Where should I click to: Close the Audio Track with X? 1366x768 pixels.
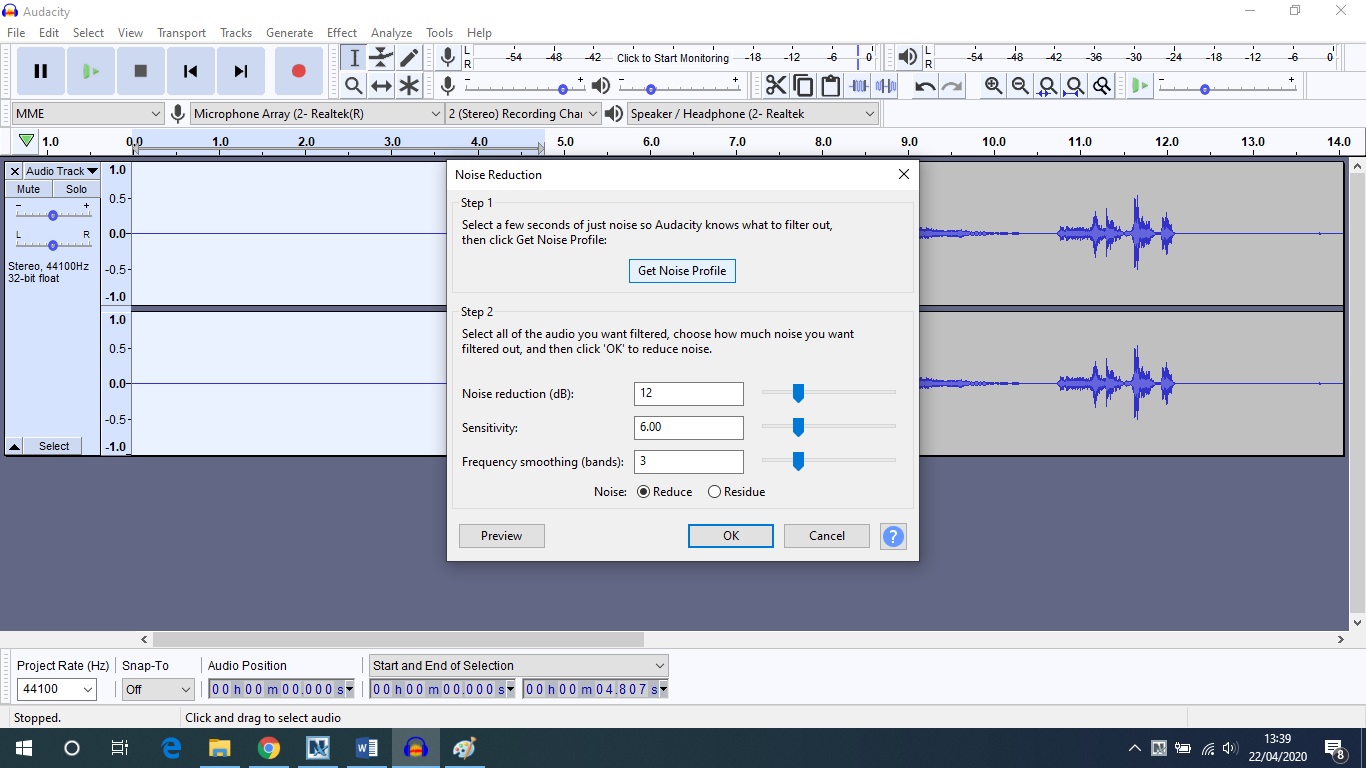[15, 171]
